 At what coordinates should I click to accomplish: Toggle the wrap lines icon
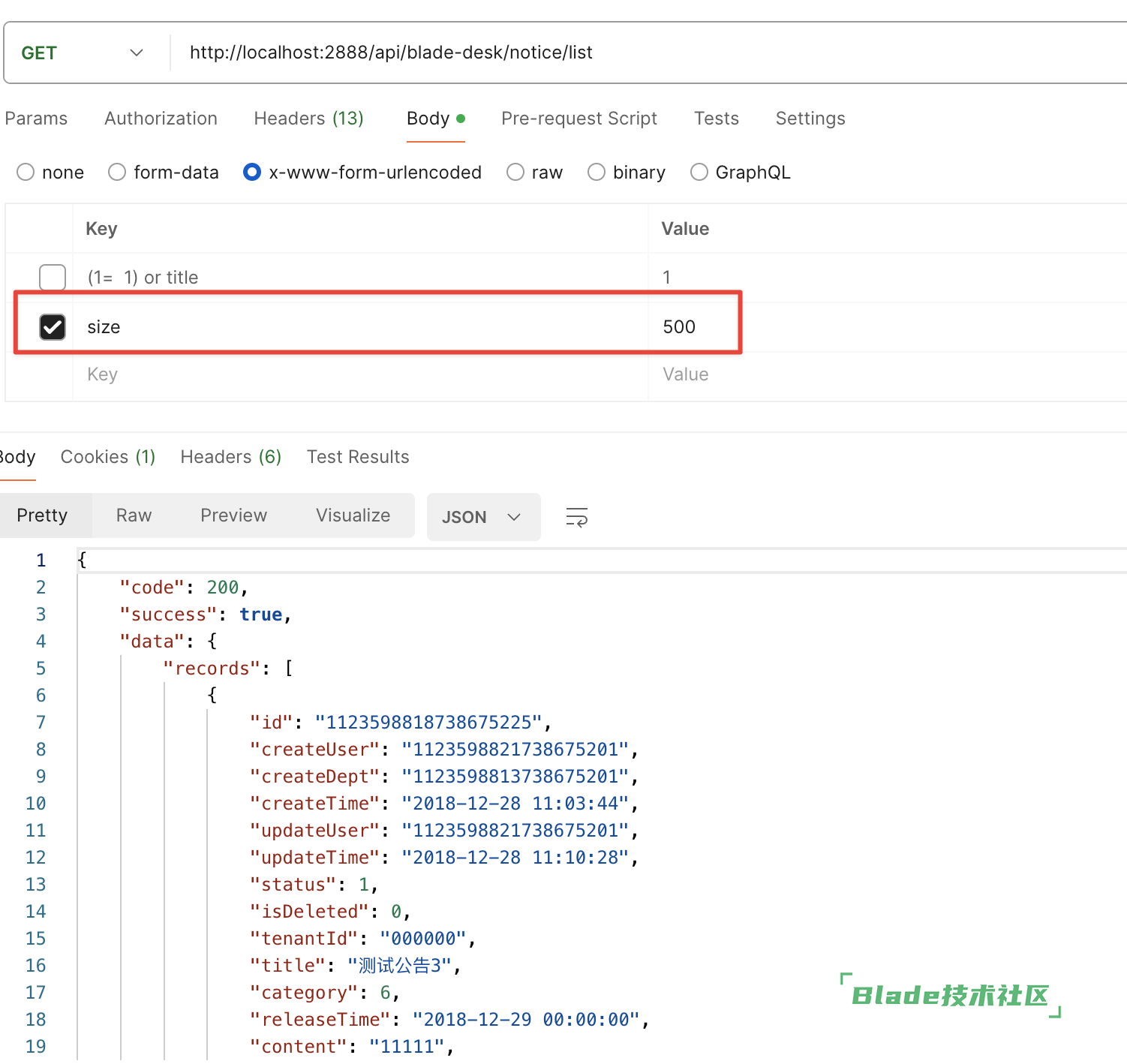point(576,517)
